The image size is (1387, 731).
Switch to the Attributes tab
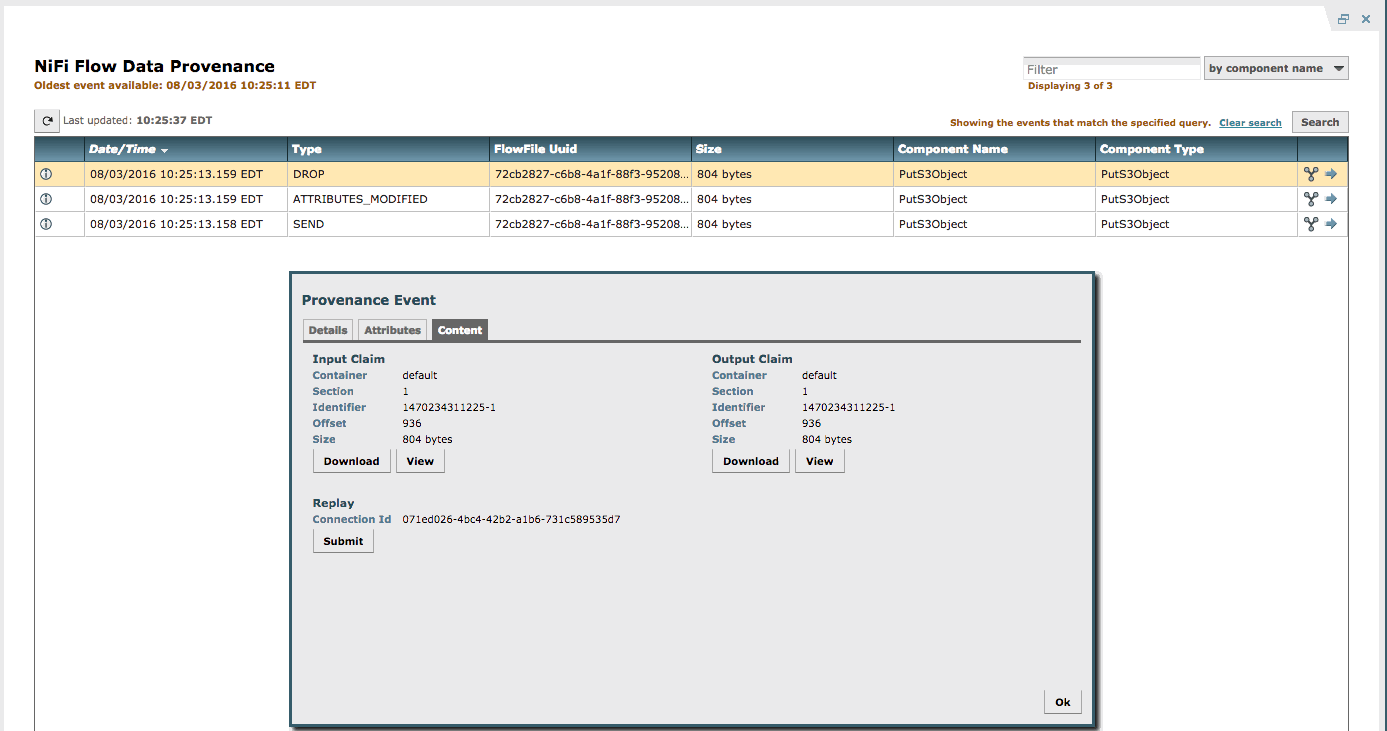pyautogui.click(x=392, y=330)
